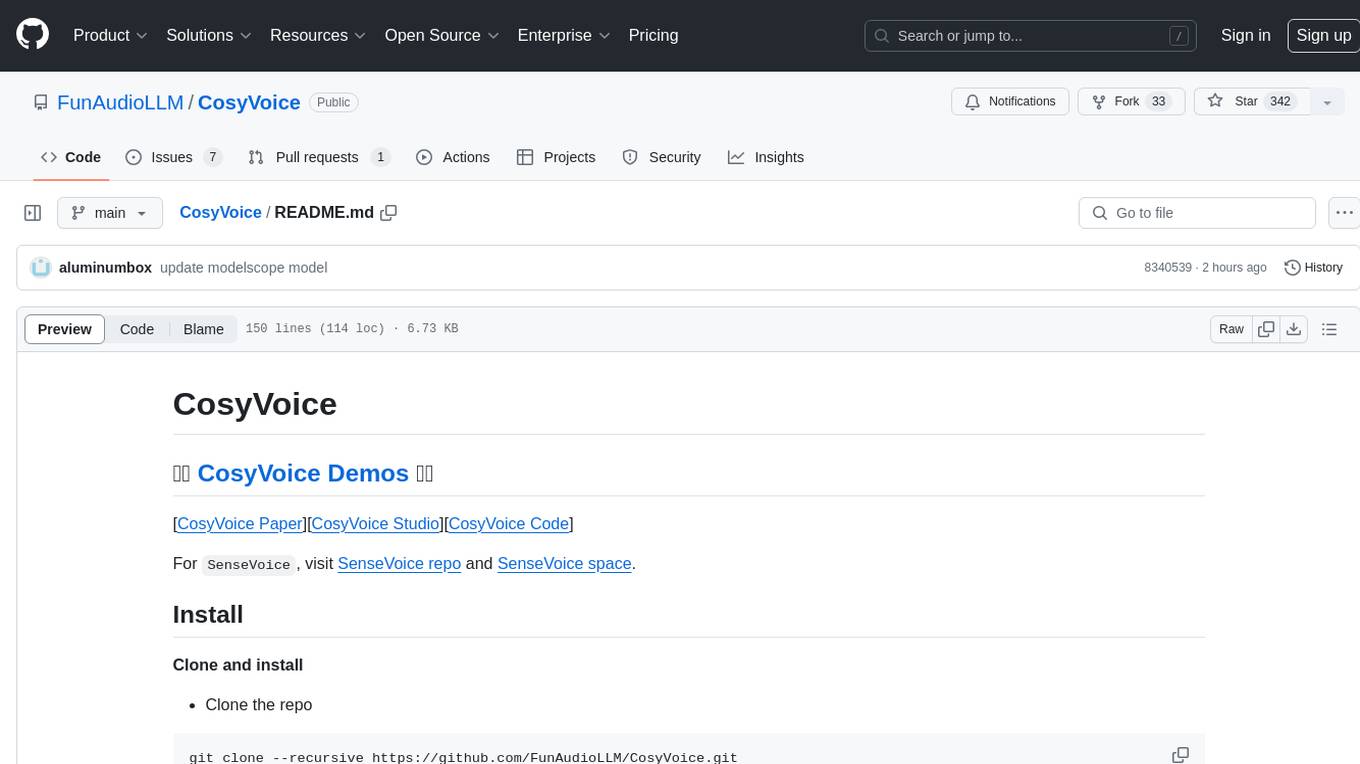Open the main branch selector
Viewport: 1360px width, 764px height.
coord(110,213)
